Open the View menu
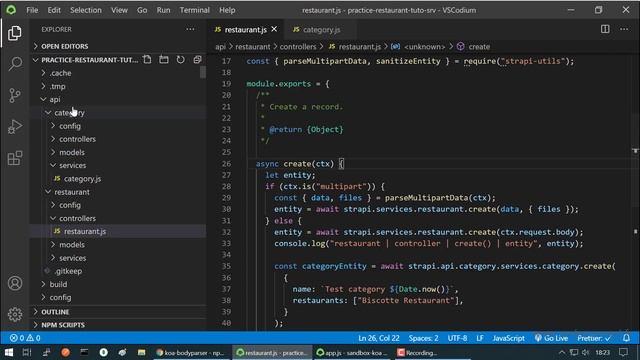The image size is (640, 360). click(x=119, y=10)
